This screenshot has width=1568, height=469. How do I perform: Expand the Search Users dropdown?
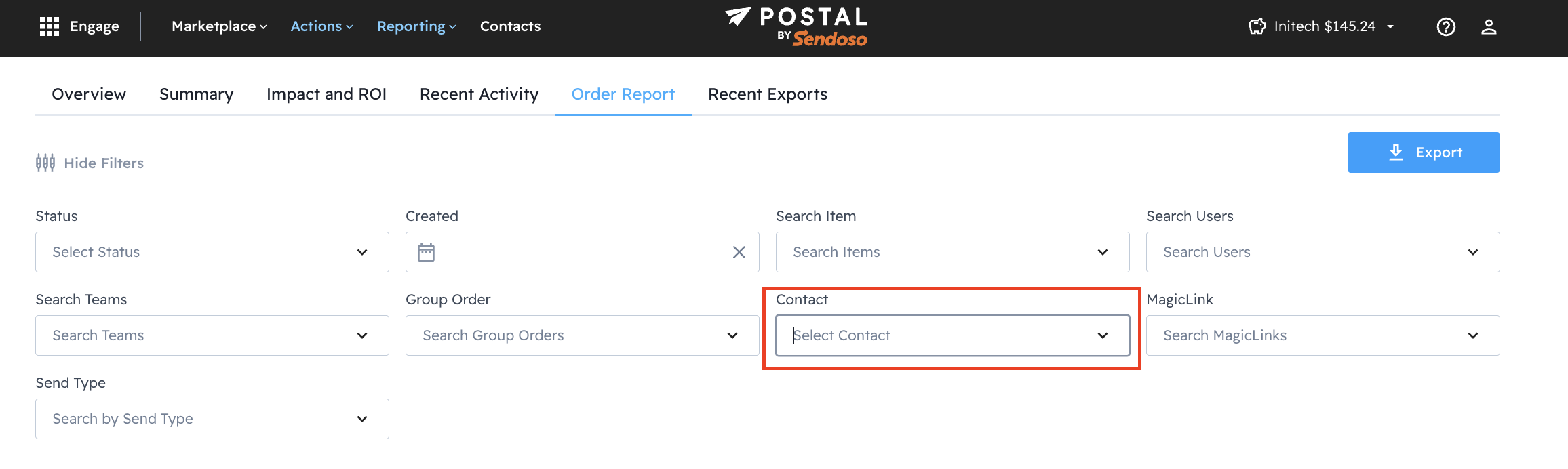(1322, 252)
